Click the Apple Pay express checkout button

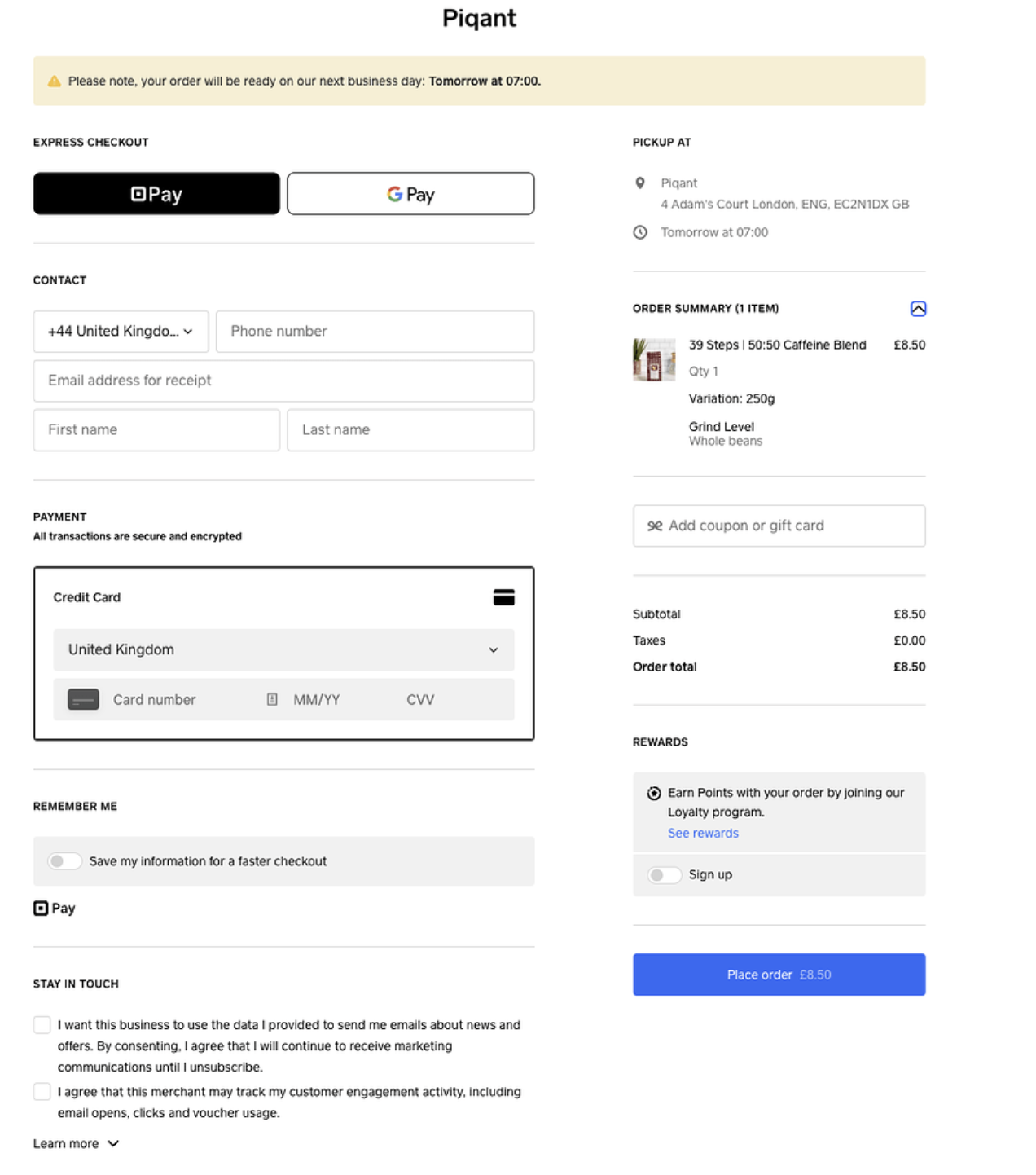(156, 193)
